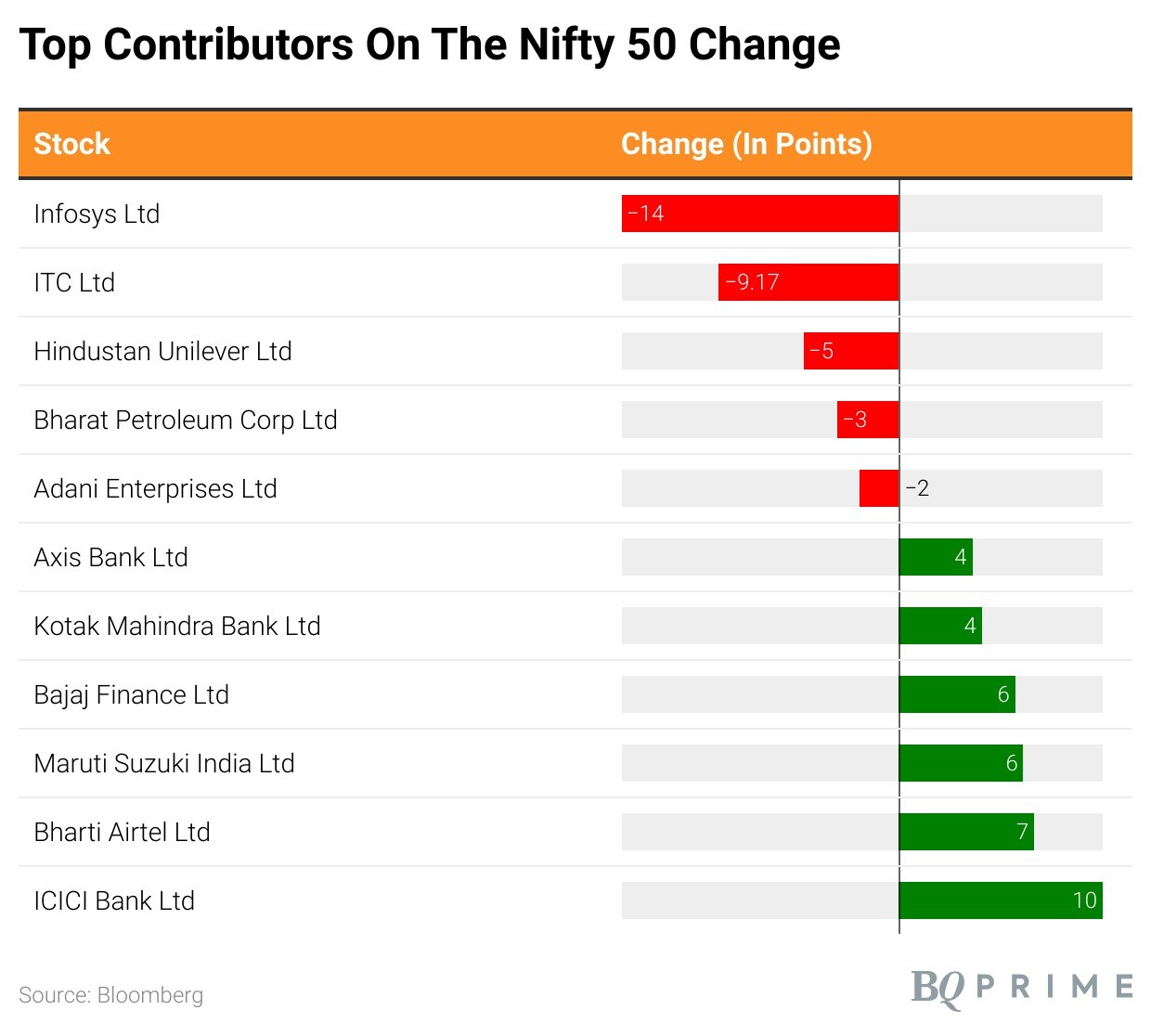
Task: Click the Change (In Points) column header
Action: click(746, 144)
